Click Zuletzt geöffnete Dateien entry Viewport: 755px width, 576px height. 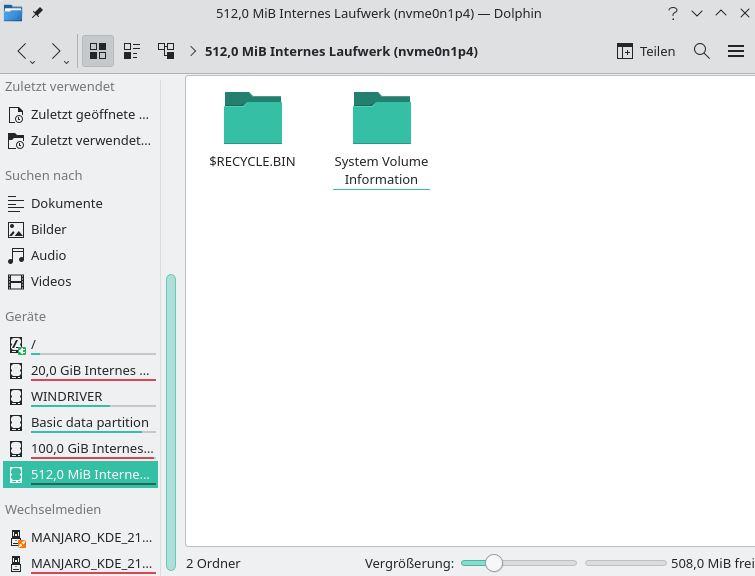(x=89, y=114)
